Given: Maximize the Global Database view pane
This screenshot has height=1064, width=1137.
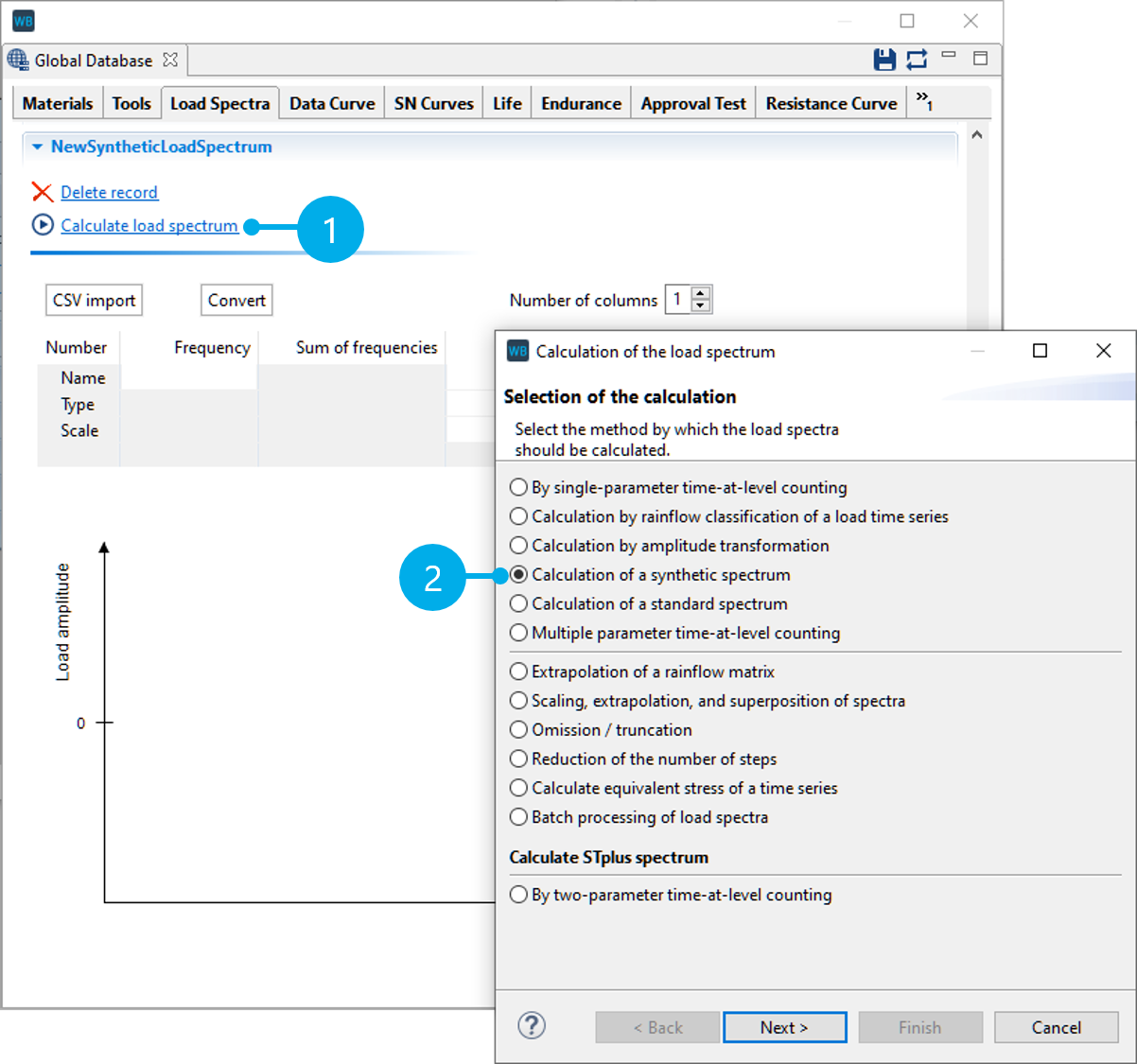Looking at the screenshot, I should (979, 58).
